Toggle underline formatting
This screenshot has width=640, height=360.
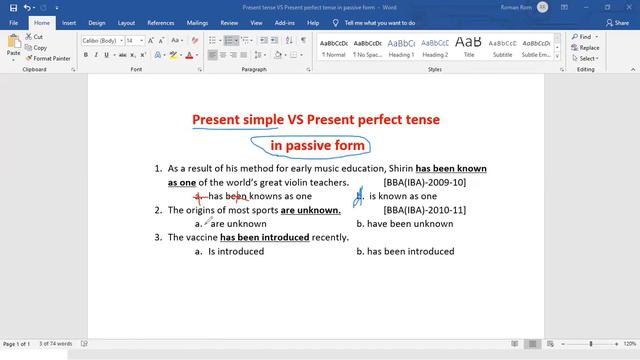point(107,55)
